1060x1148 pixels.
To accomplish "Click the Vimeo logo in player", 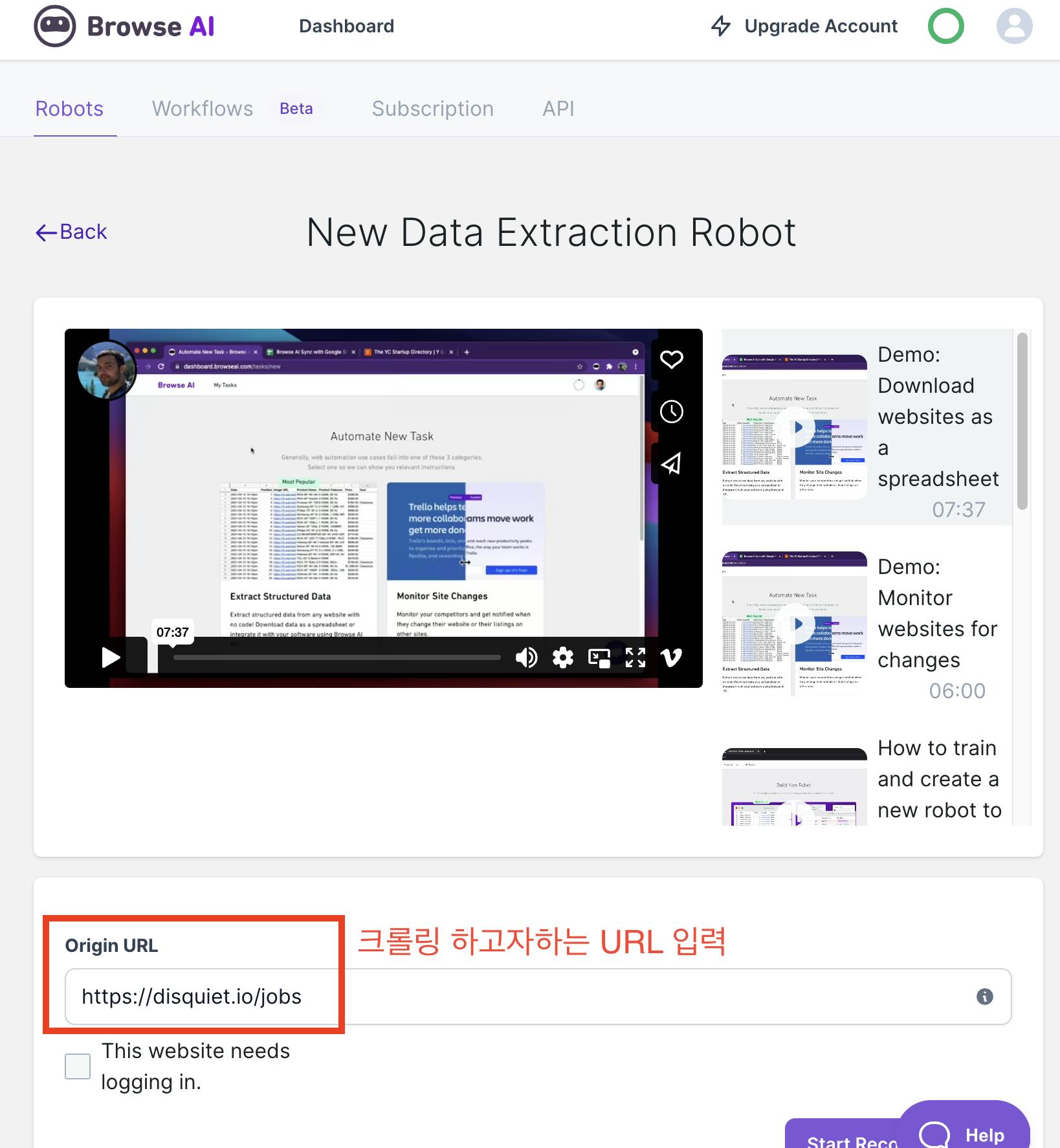I will (x=671, y=657).
